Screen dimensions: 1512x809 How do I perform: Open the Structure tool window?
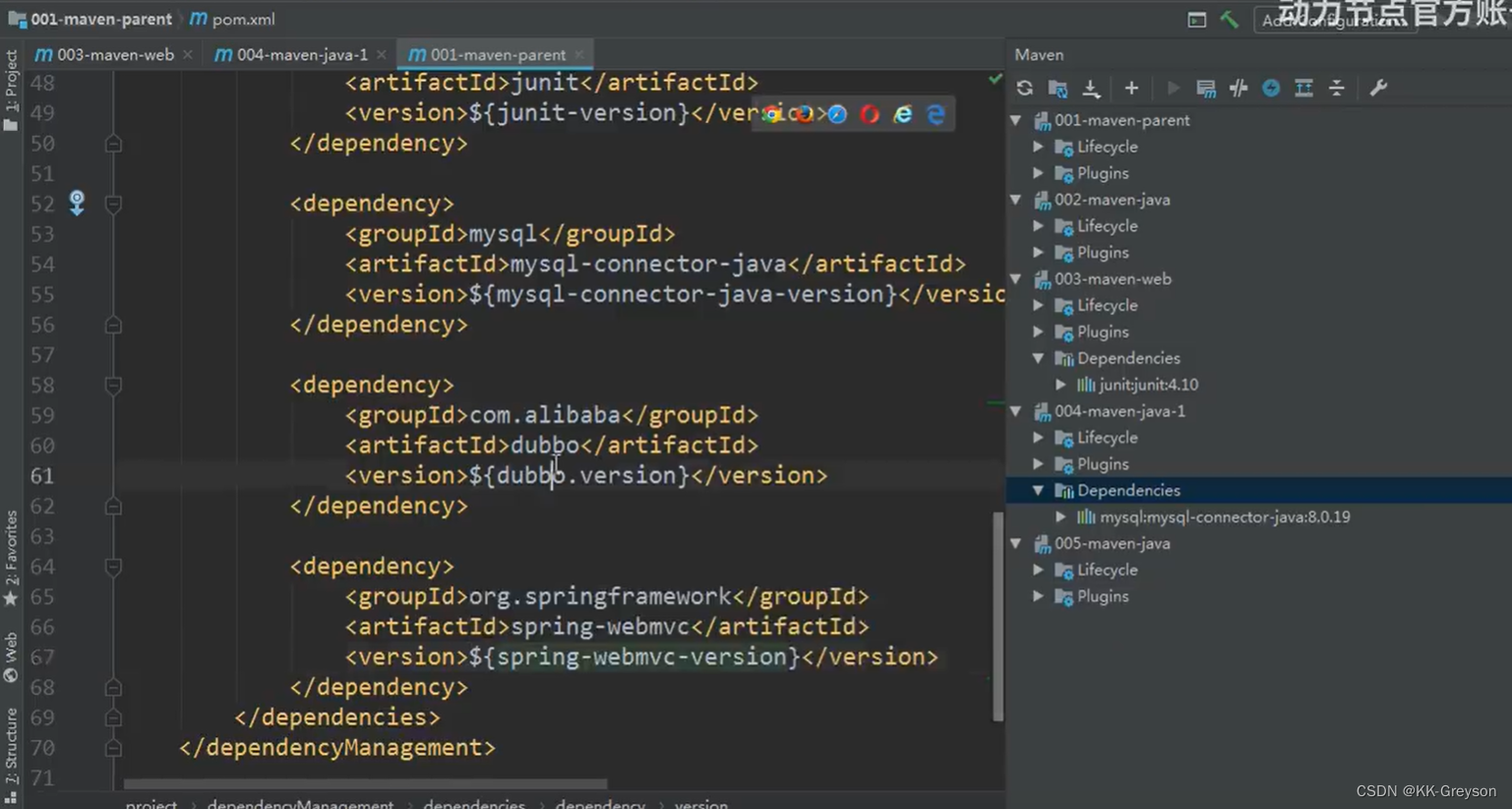click(x=11, y=757)
